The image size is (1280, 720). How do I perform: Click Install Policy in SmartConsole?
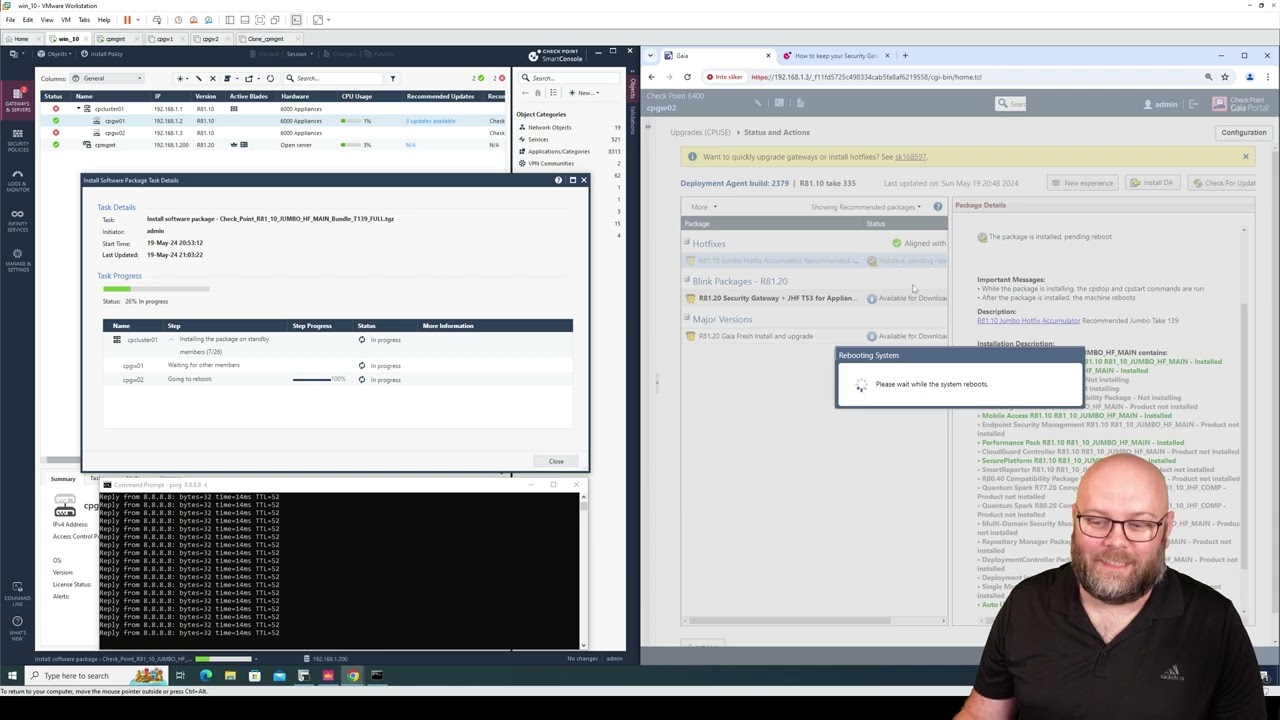100,54
